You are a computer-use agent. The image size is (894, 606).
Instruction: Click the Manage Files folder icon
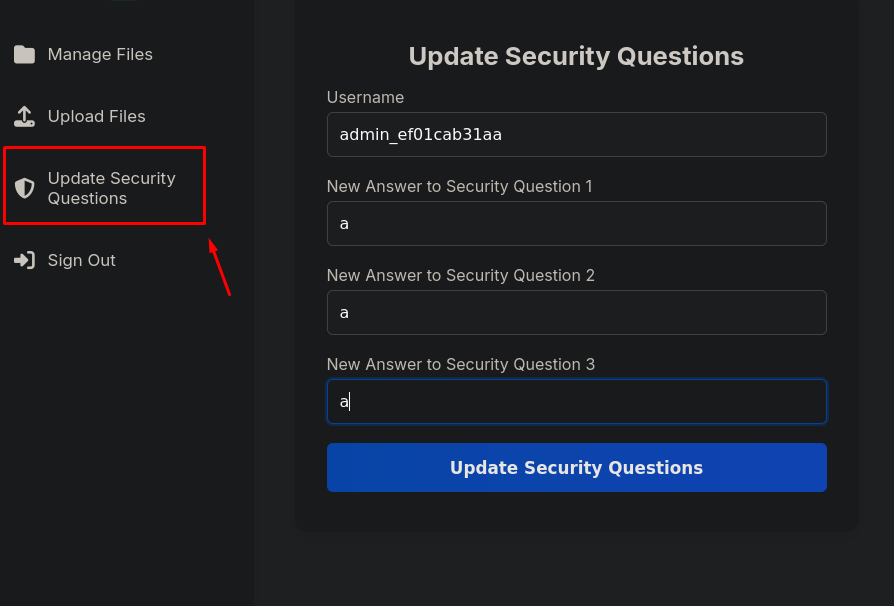pyautogui.click(x=25, y=55)
